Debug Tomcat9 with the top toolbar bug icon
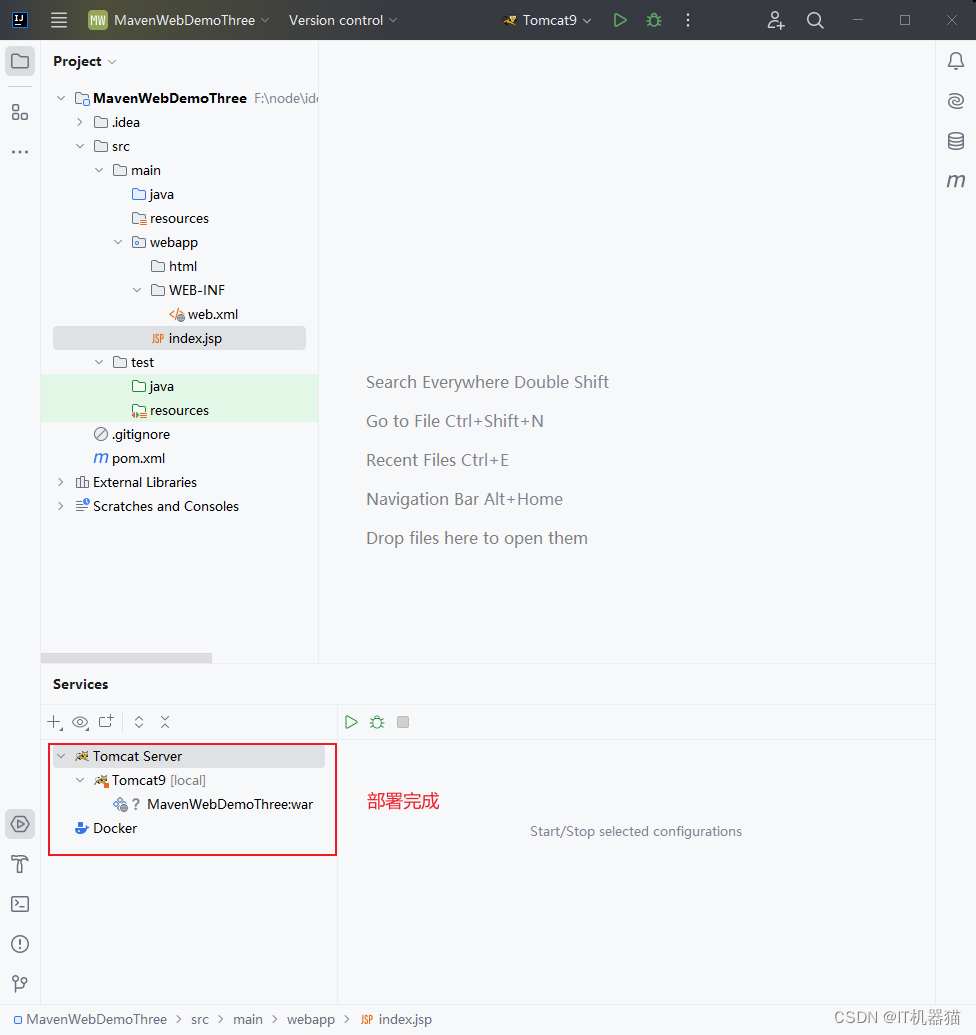 tap(653, 20)
